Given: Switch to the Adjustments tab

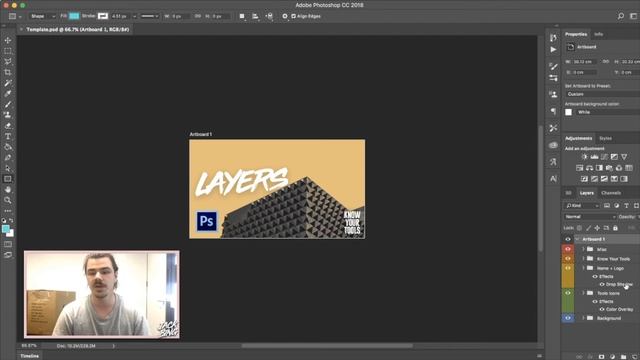Looking at the screenshot, I should [x=578, y=138].
